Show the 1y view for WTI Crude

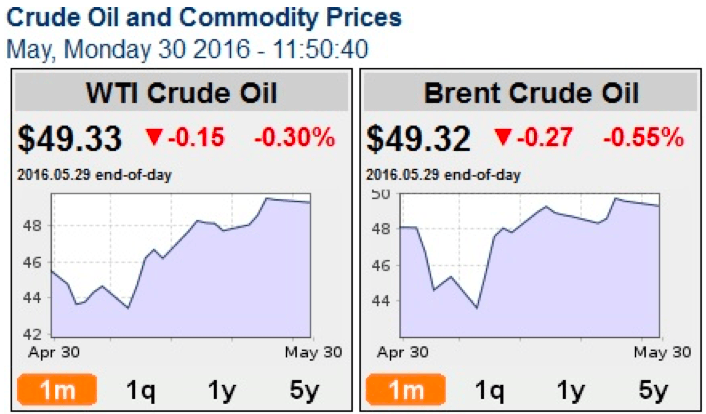[x=223, y=390]
